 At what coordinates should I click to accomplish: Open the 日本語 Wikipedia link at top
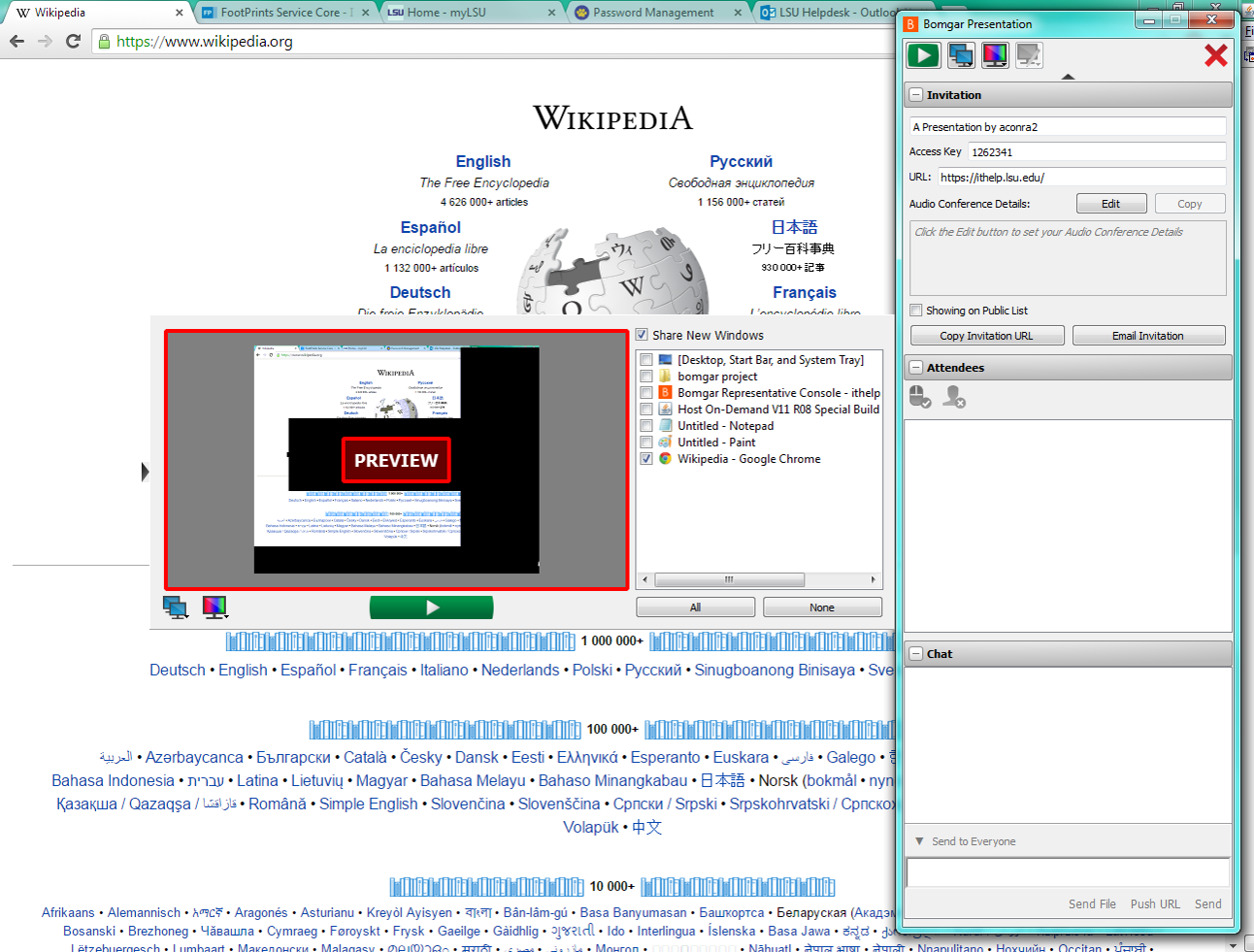coord(794,227)
